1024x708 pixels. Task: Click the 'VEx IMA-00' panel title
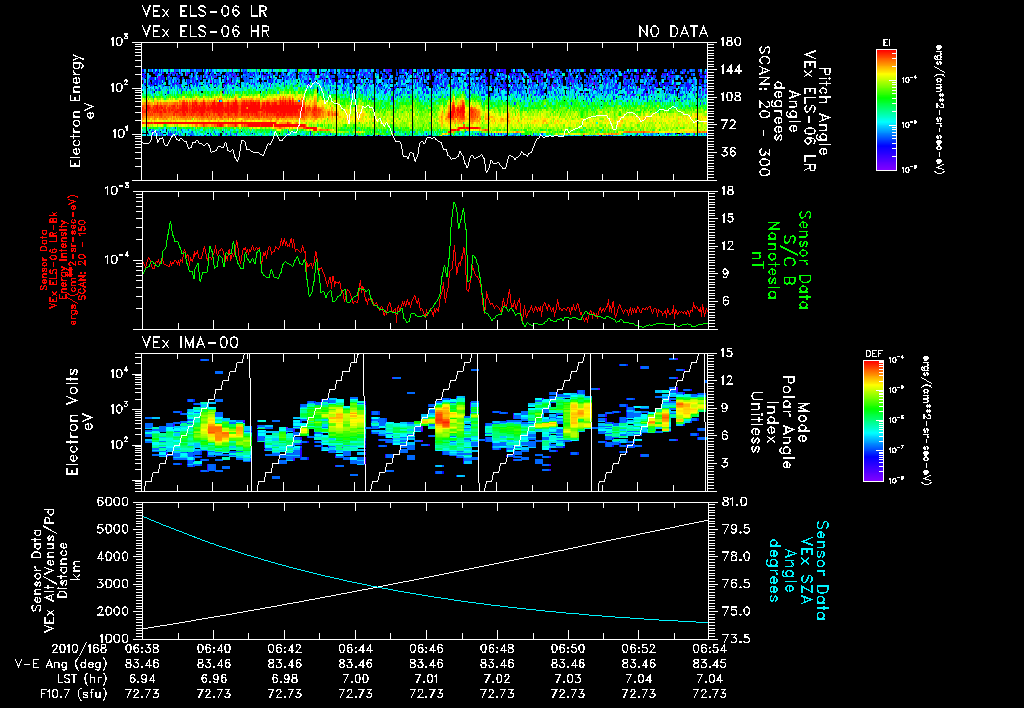(x=190, y=343)
